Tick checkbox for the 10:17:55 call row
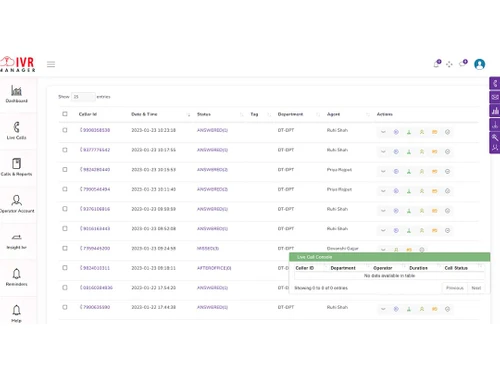 (65, 150)
